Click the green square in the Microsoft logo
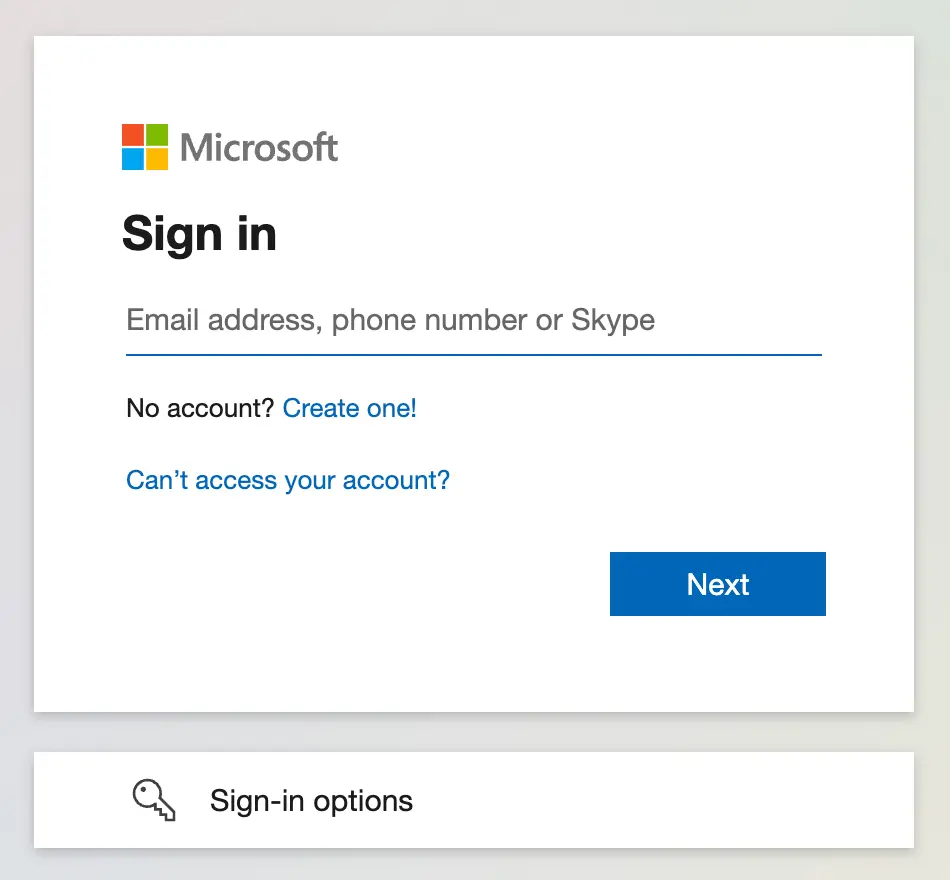The image size is (950, 880). coord(155,134)
